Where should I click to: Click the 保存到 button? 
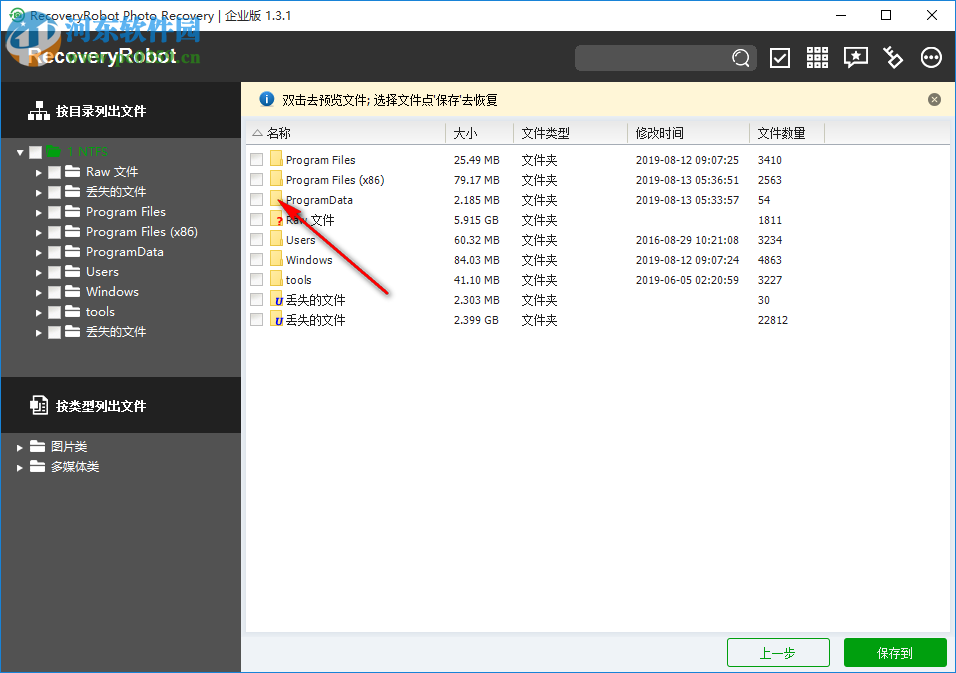[895, 652]
